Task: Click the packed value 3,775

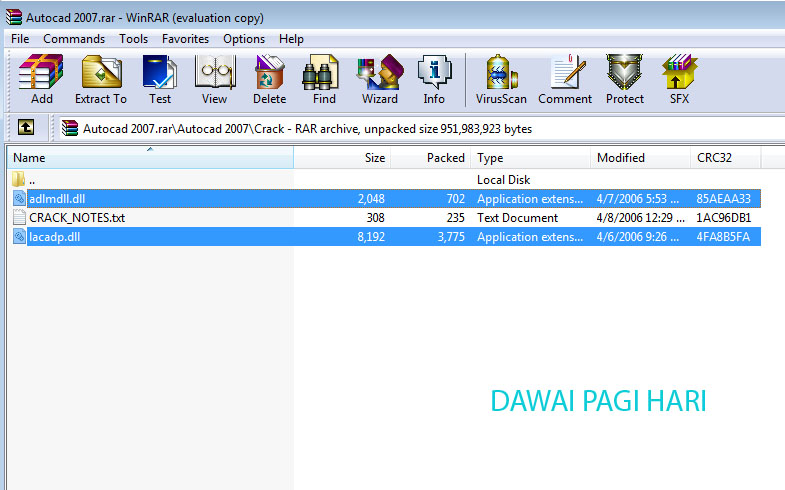Action: [451, 237]
